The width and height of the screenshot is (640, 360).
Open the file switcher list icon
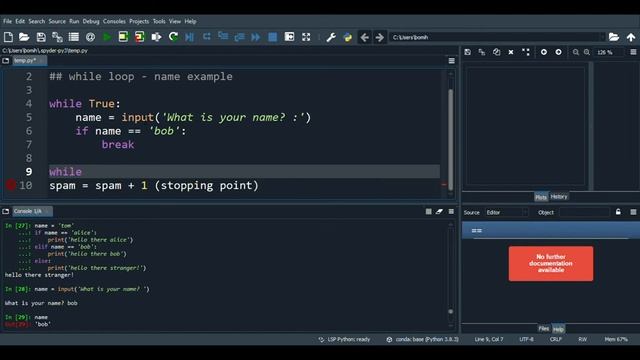[x=74, y=37]
